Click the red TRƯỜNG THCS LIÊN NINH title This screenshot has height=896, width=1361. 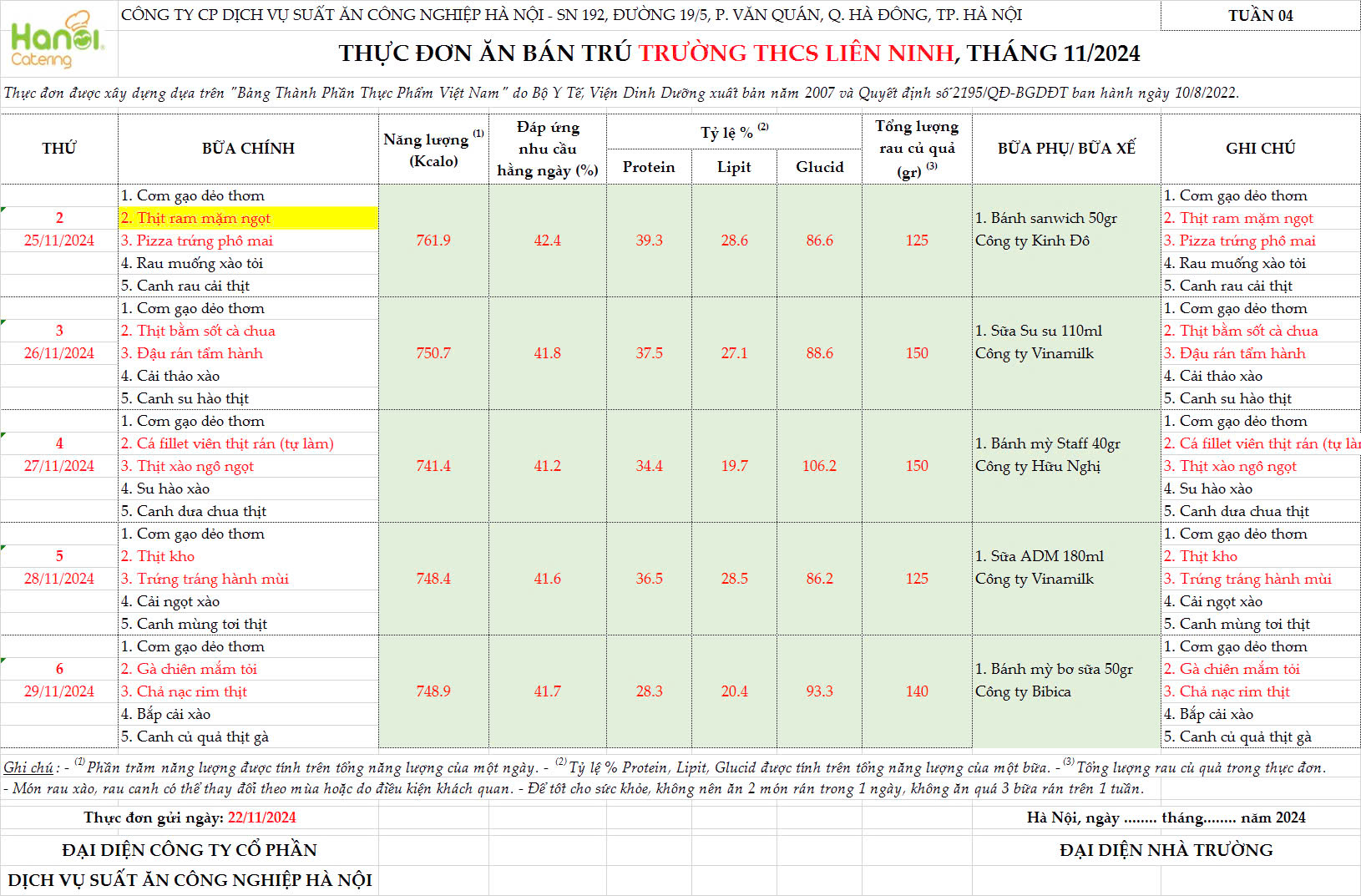(796, 53)
